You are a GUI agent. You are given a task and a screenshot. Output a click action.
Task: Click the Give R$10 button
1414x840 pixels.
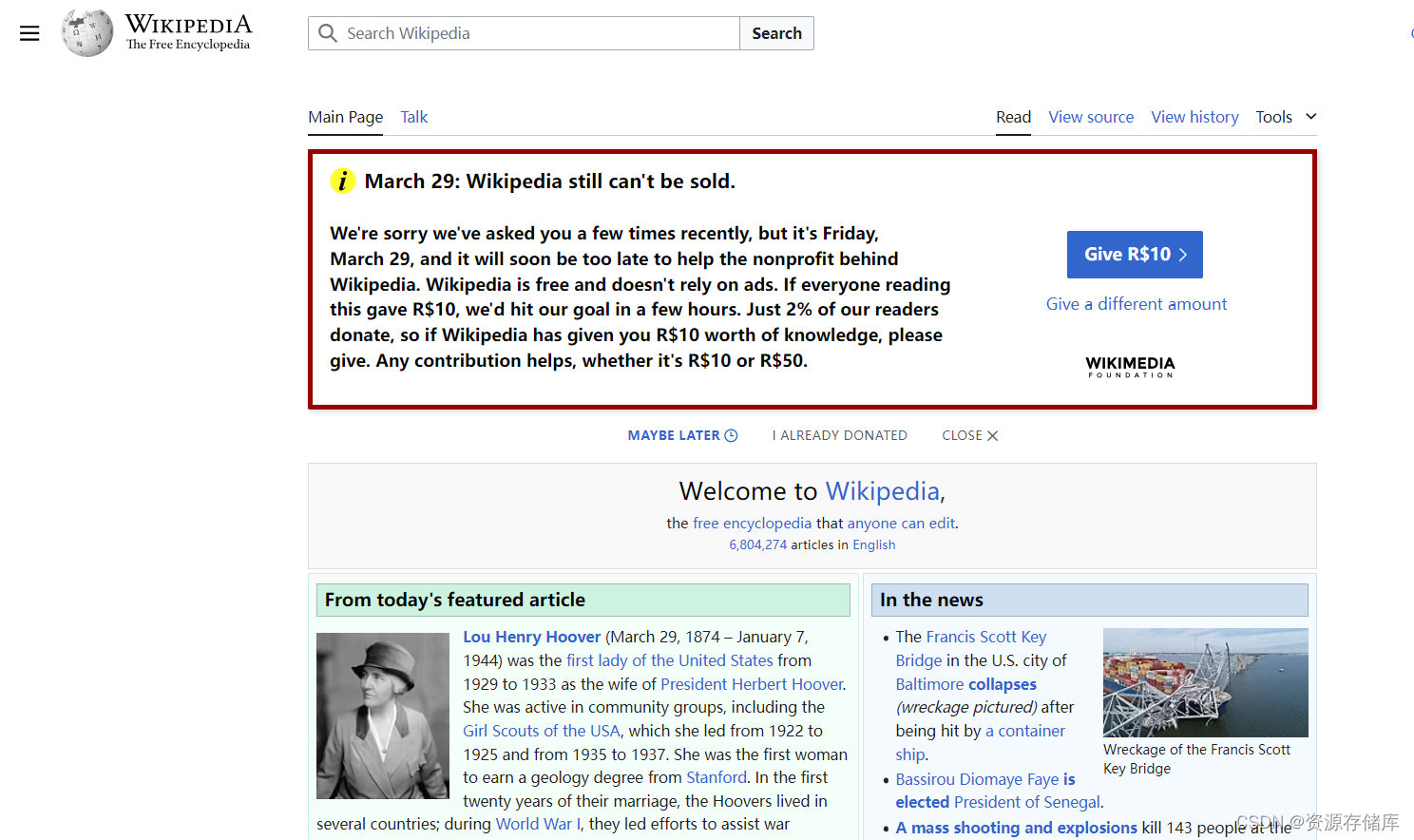[x=1134, y=254]
